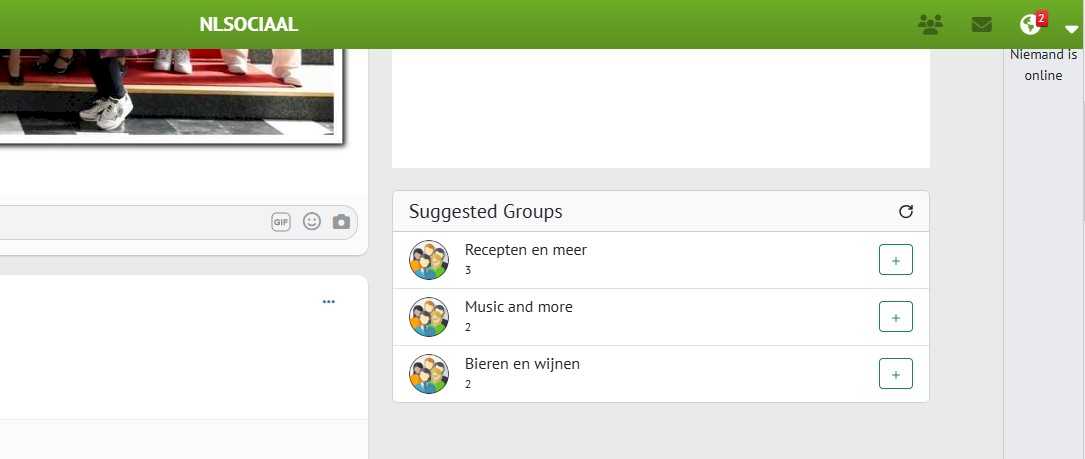Click the Bieren en wijnen group avatar
The height and width of the screenshot is (459, 1085).
pyautogui.click(x=429, y=374)
